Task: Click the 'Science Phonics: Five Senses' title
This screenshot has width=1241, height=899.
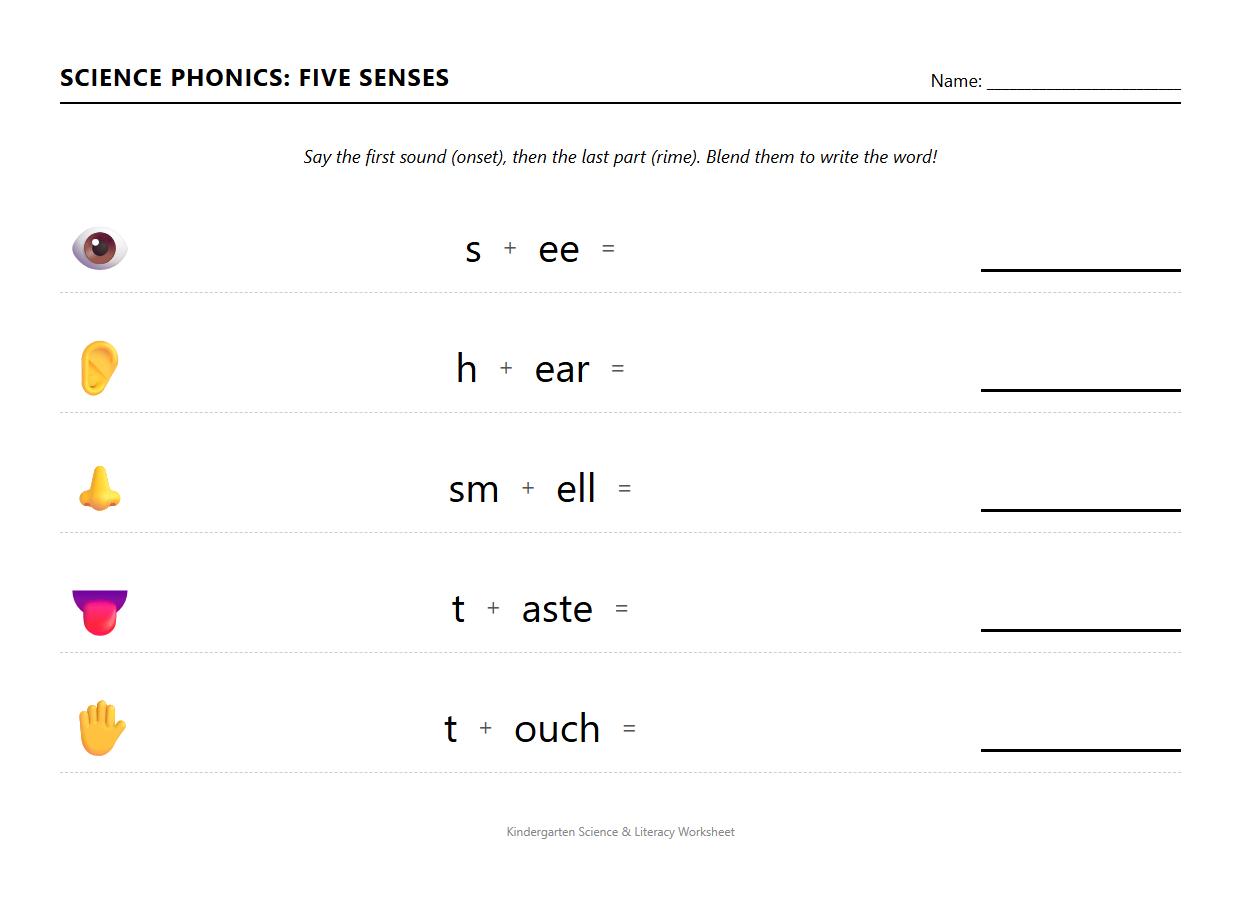Action: click(254, 78)
